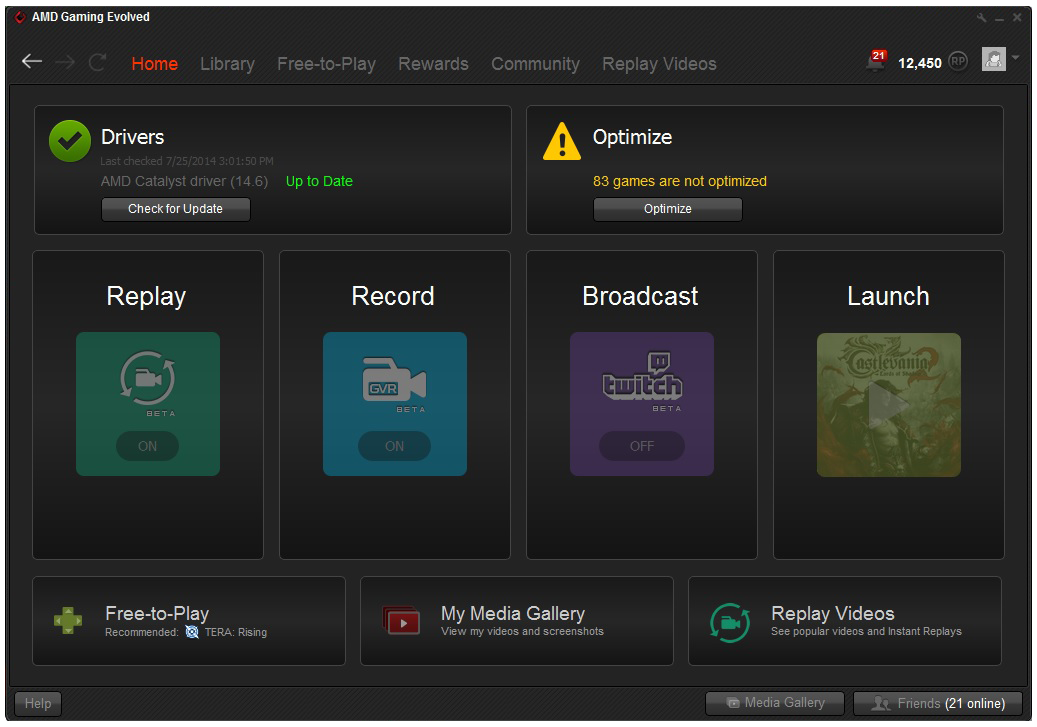1037x727 pixels.
Task: Launch Castlevania via the game thumbnail
Action: pyautogui.click(x=888, y=404)
